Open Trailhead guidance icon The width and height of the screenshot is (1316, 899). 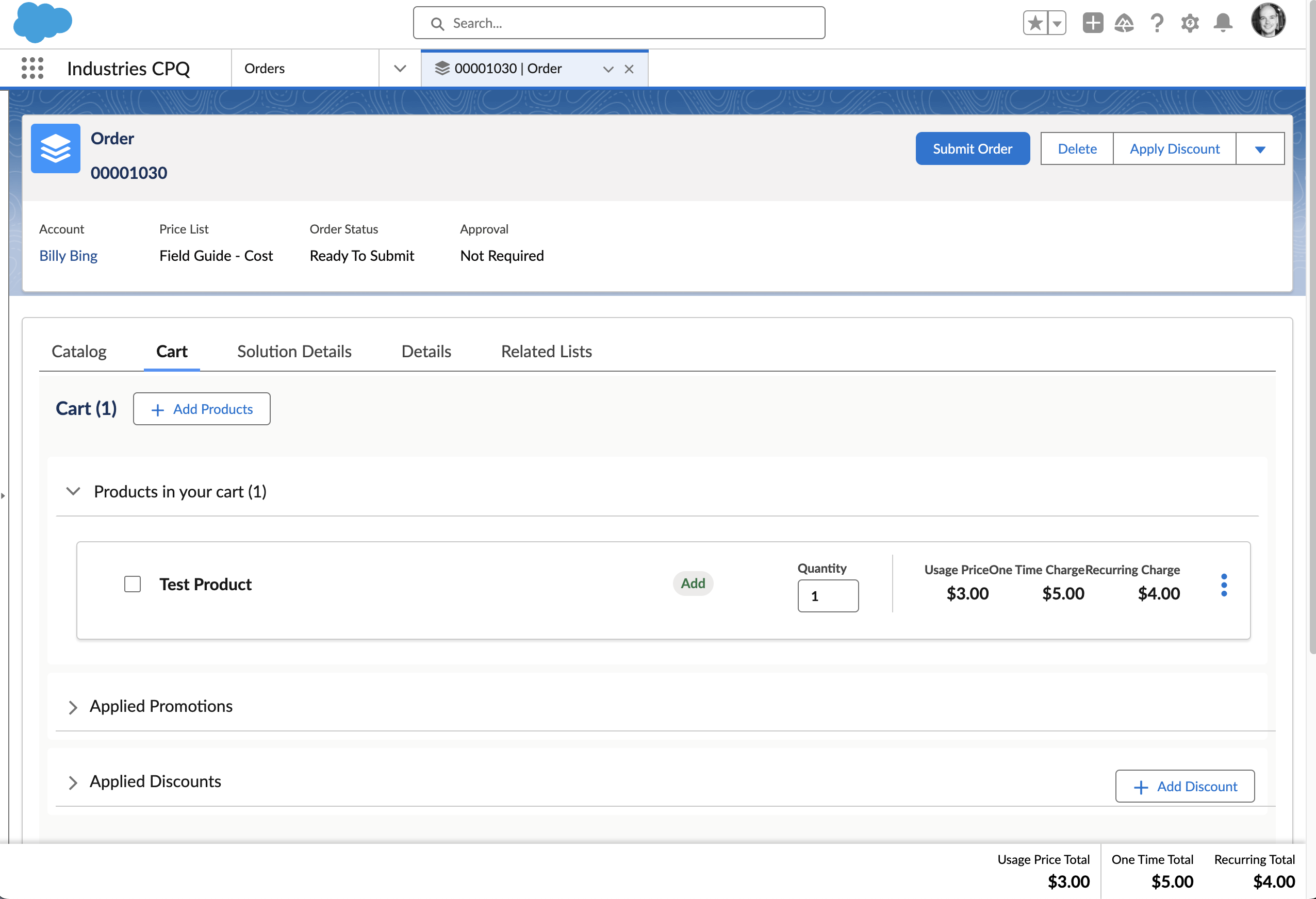(x=1124, y=23)
